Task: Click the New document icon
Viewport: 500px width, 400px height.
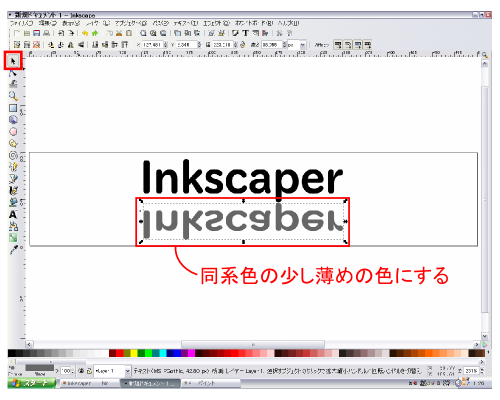Action: [17, 33]
